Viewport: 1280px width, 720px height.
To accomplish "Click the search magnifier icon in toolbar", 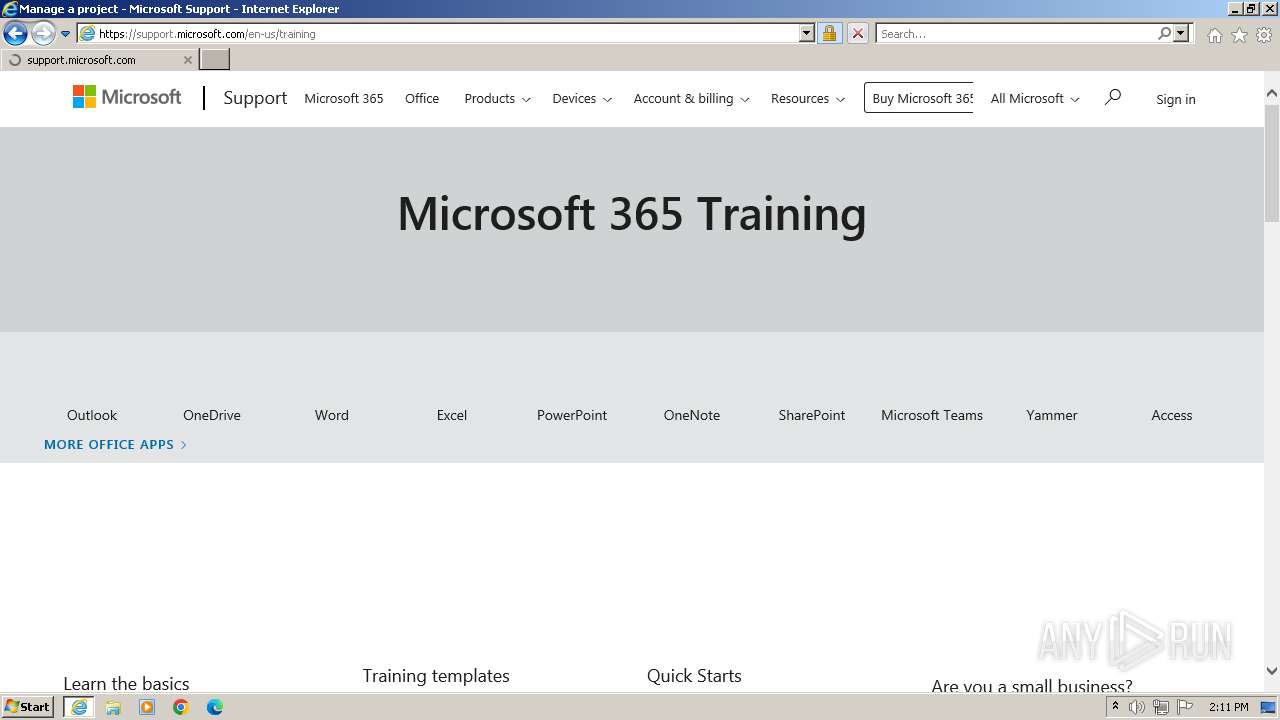I will (x=1164, y=33).
